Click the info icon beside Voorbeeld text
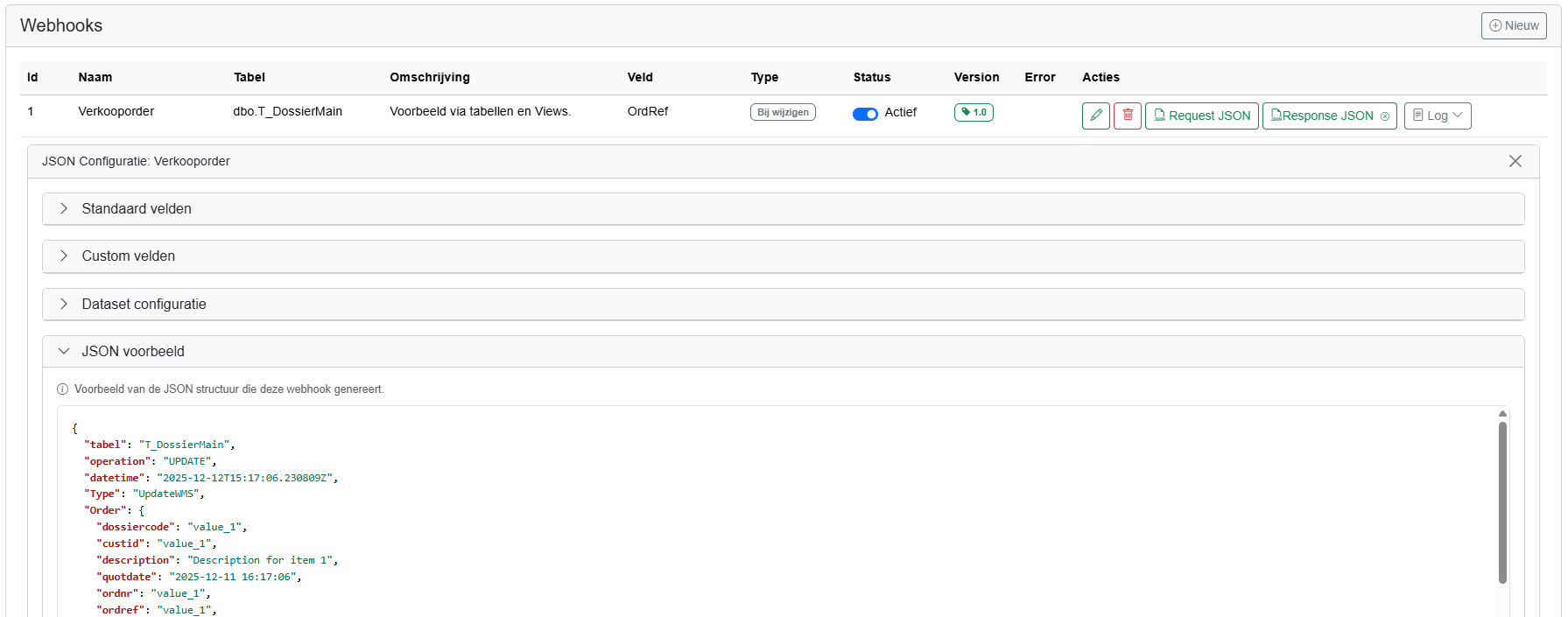1568x617 pixels. tap(62, 389)
